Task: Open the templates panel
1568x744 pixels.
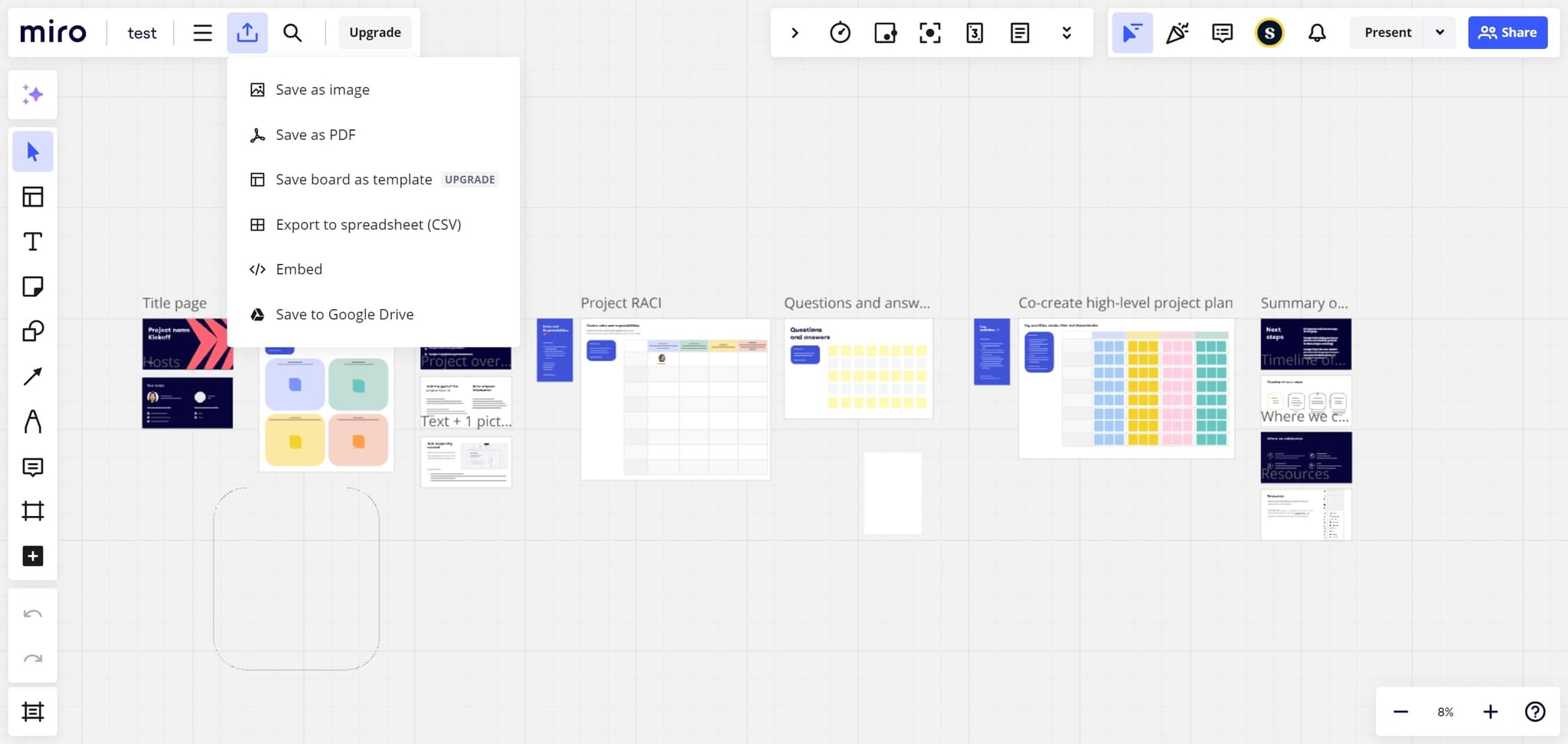Action: click(x=33, y=196)
